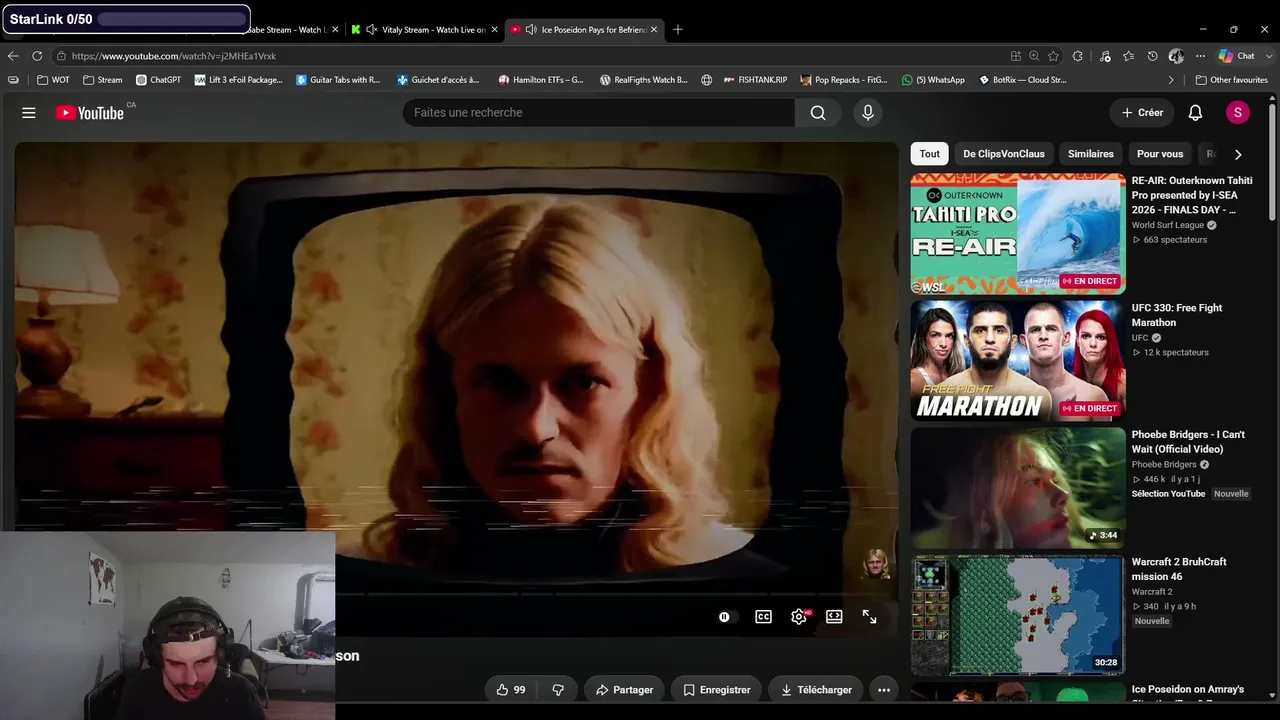
Task: Open the YouTube guide hamburger menu
Action: coord(29,113)
